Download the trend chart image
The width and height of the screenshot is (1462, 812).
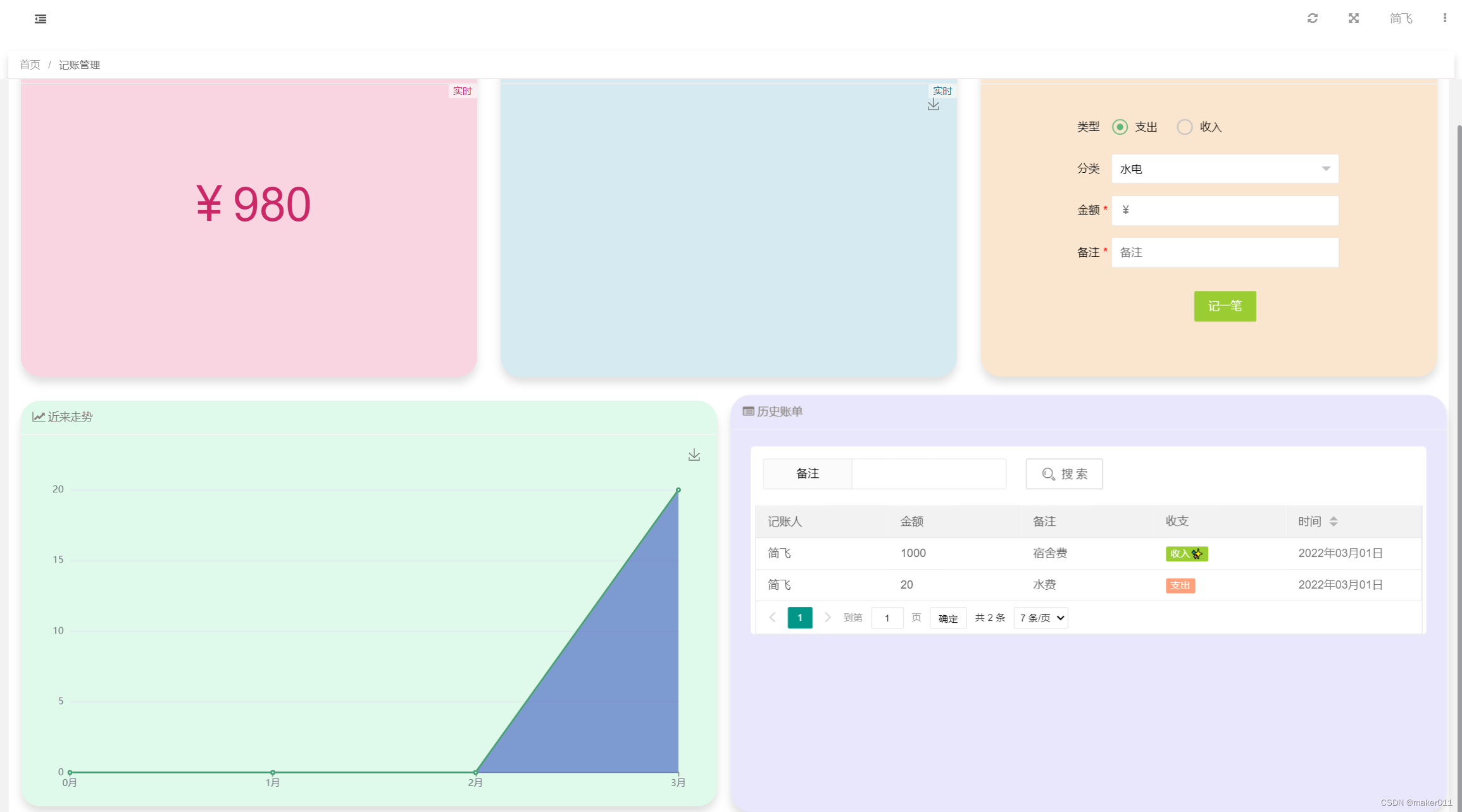[694, 455]
